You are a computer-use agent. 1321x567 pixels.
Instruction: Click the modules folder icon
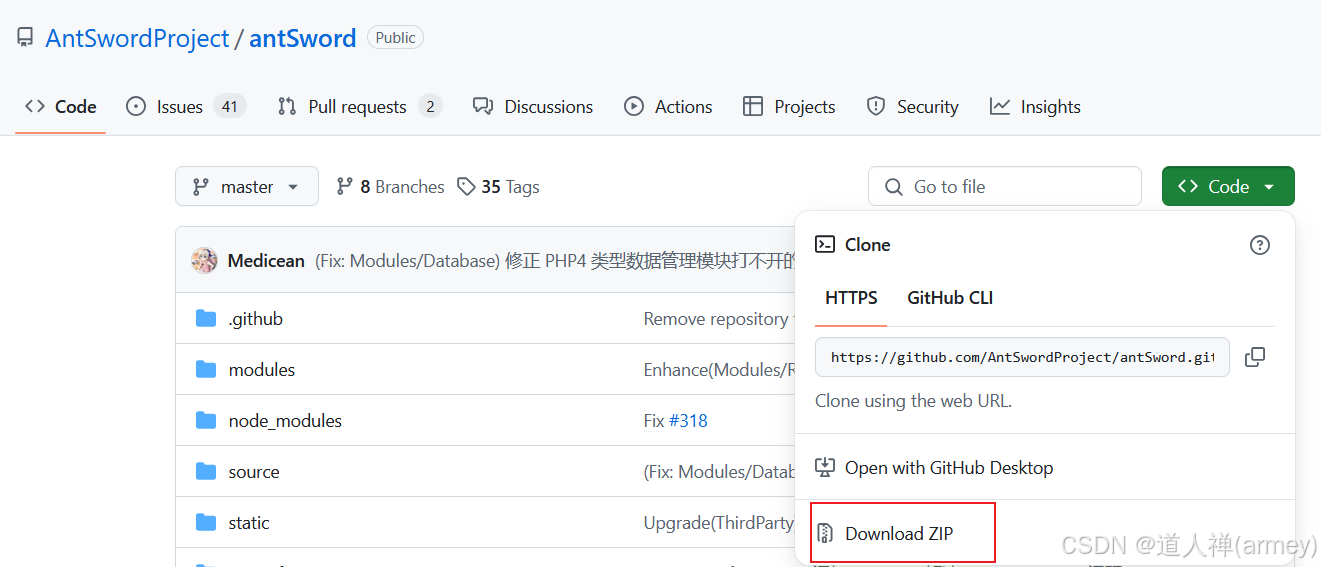pos(206,369)
